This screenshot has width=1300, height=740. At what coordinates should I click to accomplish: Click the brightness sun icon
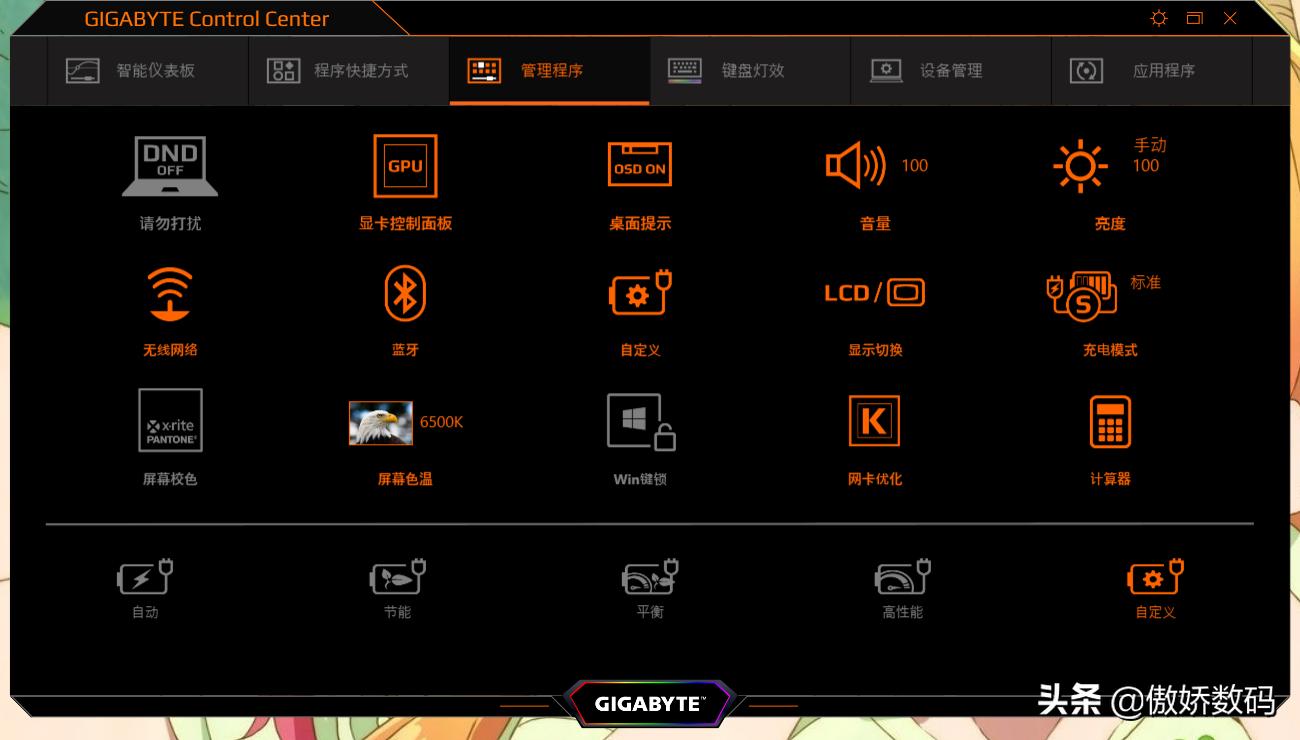1080,166
